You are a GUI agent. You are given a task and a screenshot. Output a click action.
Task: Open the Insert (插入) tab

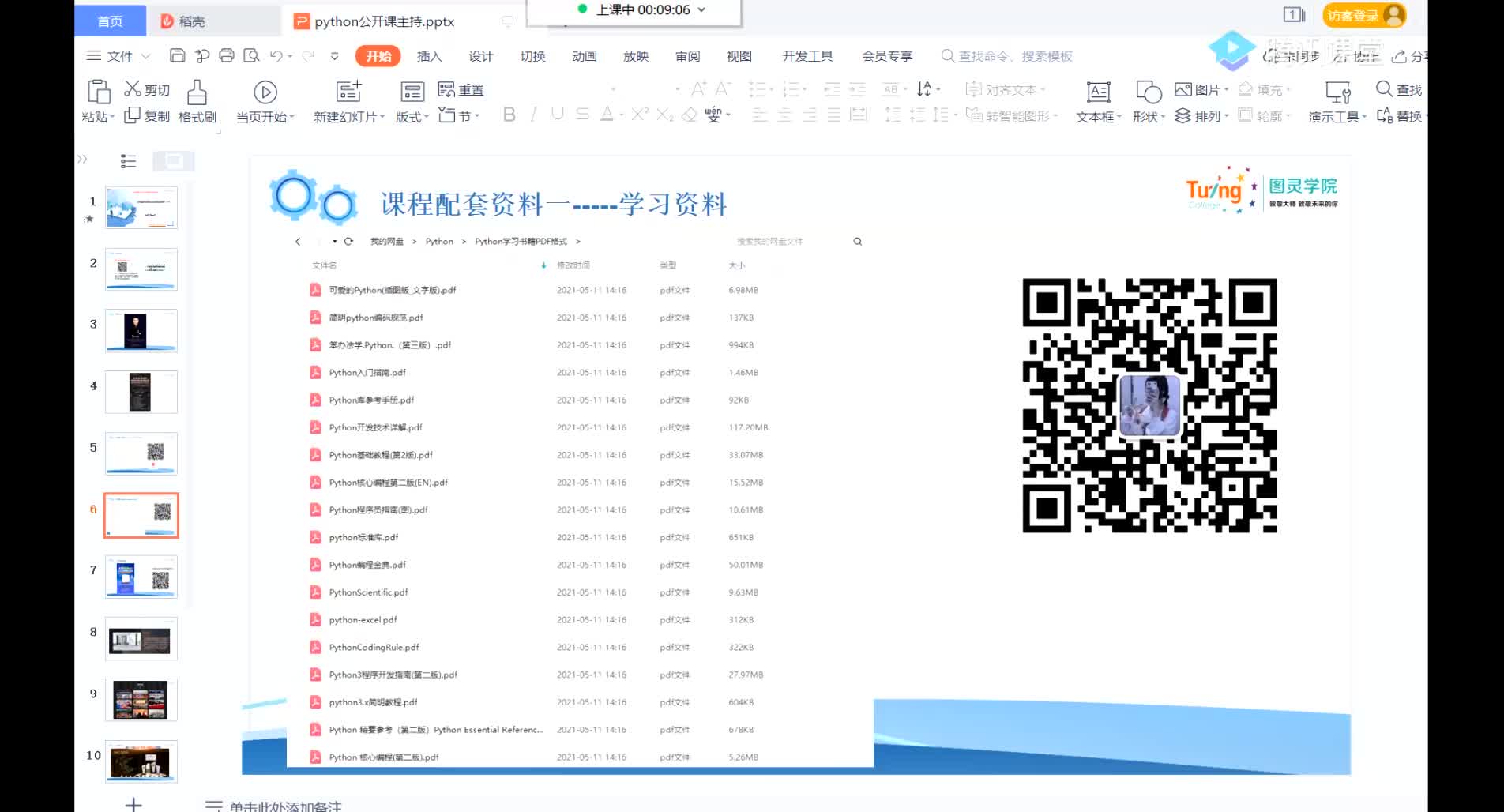(429, 56)
